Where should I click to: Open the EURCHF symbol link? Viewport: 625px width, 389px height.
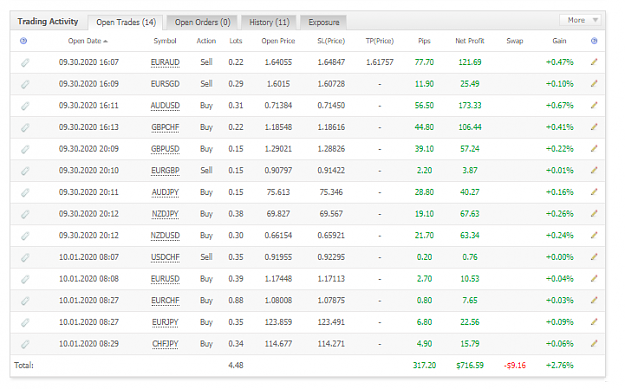click(x=165, y=301)
